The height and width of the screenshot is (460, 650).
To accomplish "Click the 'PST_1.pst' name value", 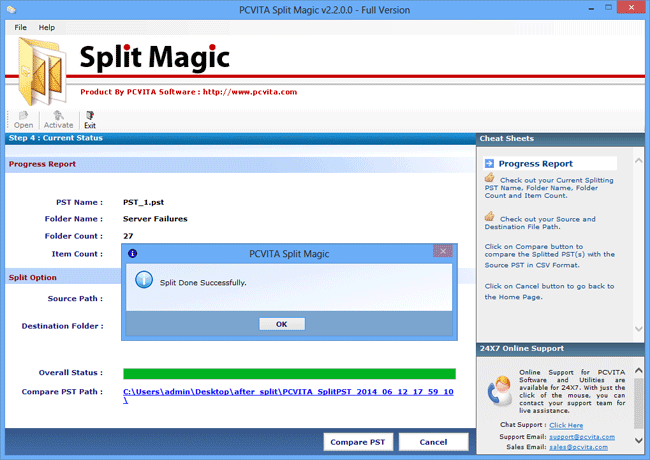I will (143, 202).
